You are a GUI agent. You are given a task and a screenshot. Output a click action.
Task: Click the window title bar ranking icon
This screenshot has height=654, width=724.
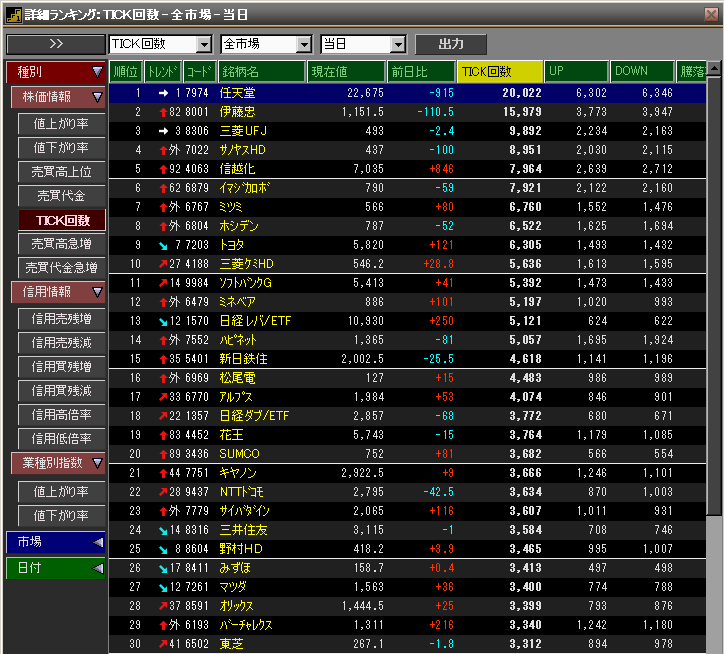pyautogui.click(x=13, y=15)
